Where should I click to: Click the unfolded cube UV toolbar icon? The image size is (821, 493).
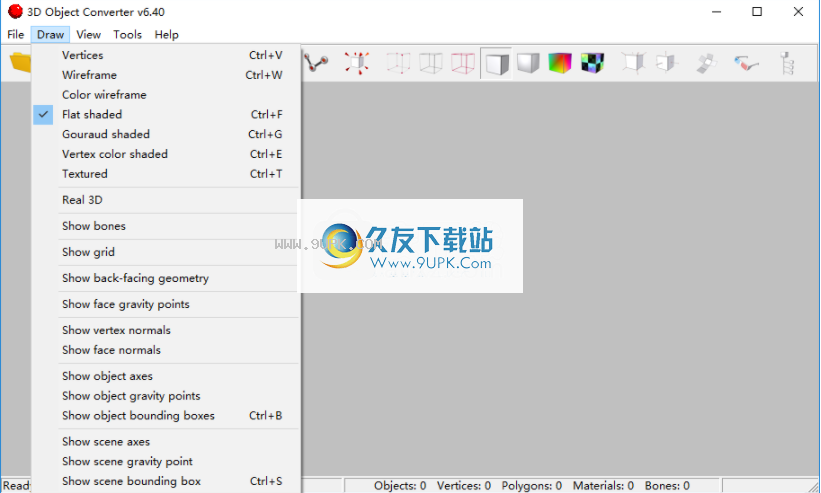[706, 63]
